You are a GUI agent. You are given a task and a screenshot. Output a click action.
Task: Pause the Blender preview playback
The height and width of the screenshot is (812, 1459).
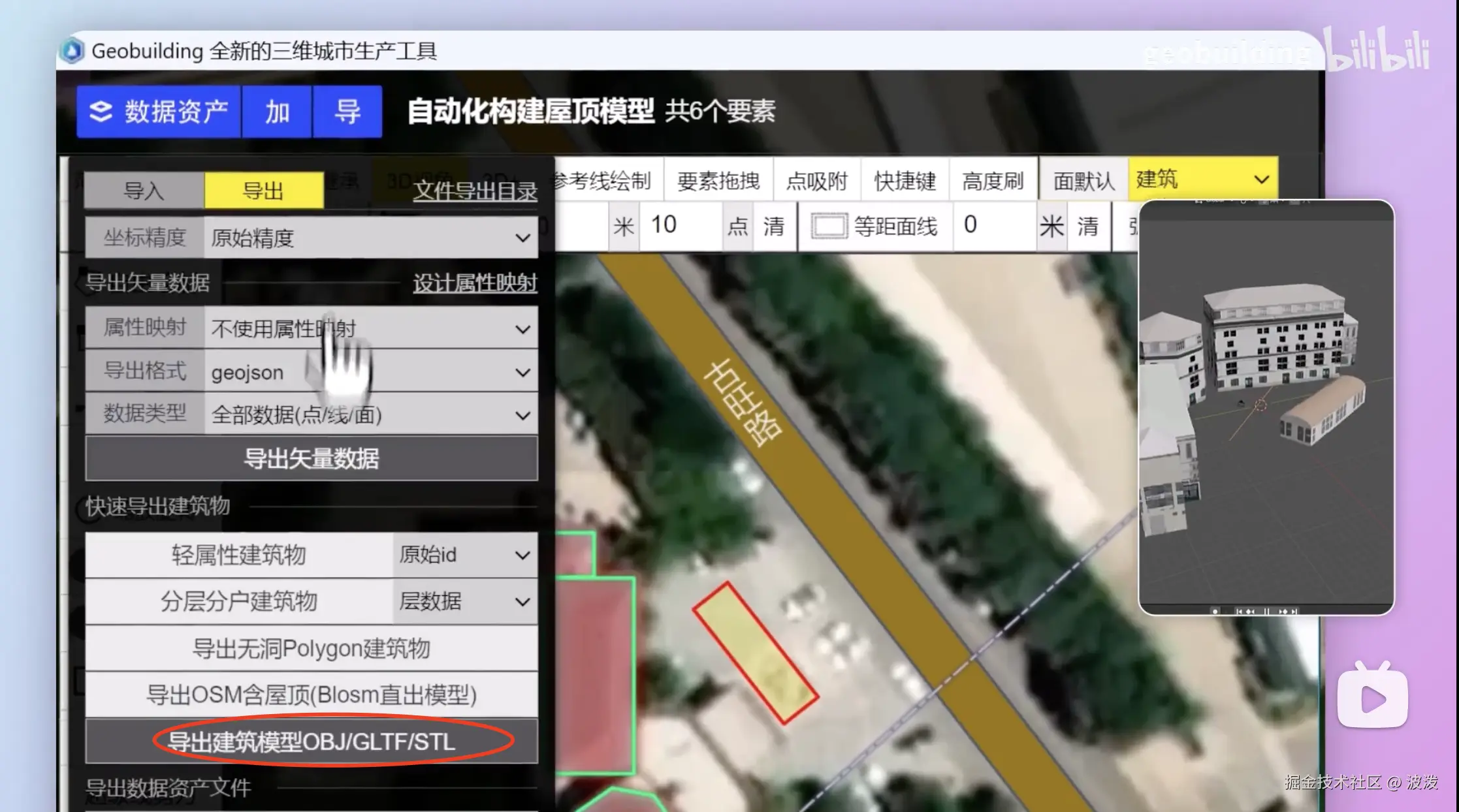[1266, 612]
